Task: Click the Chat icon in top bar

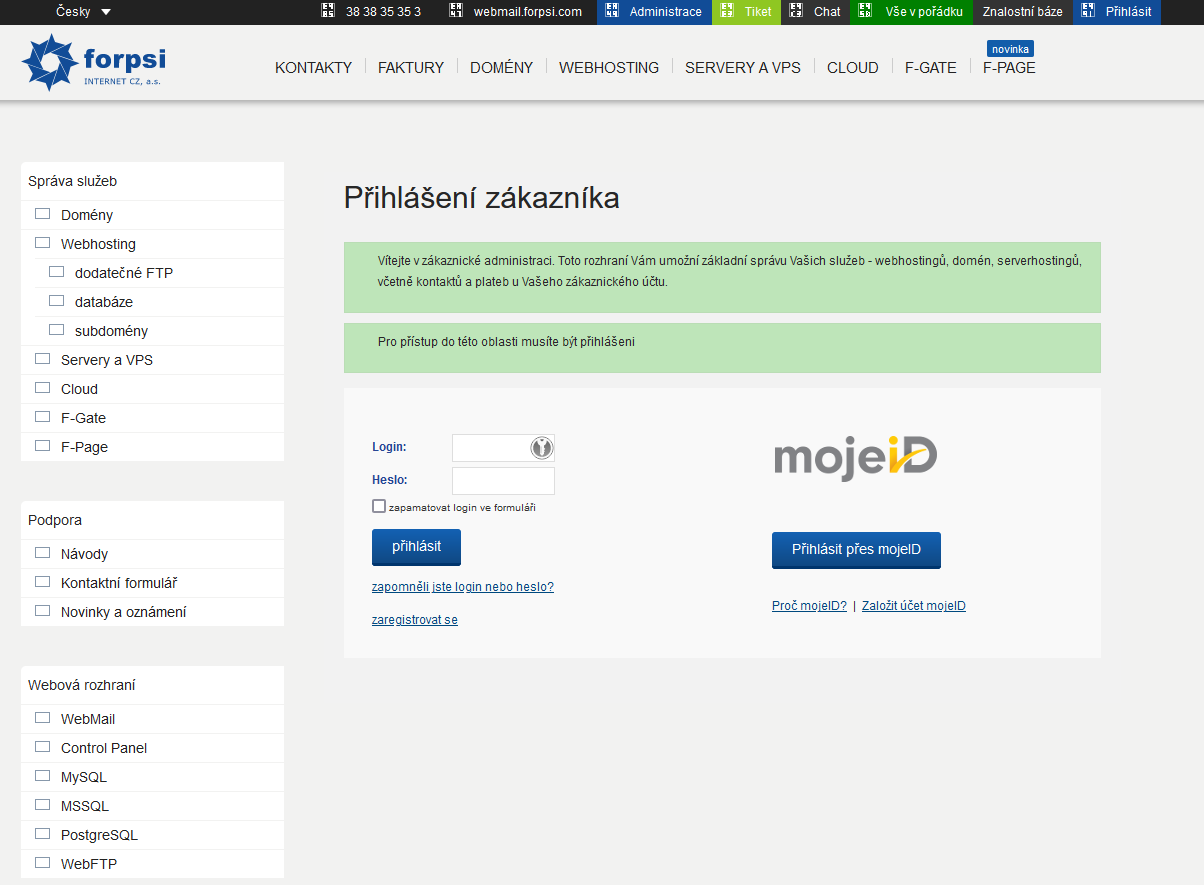Action: (795, 12)
